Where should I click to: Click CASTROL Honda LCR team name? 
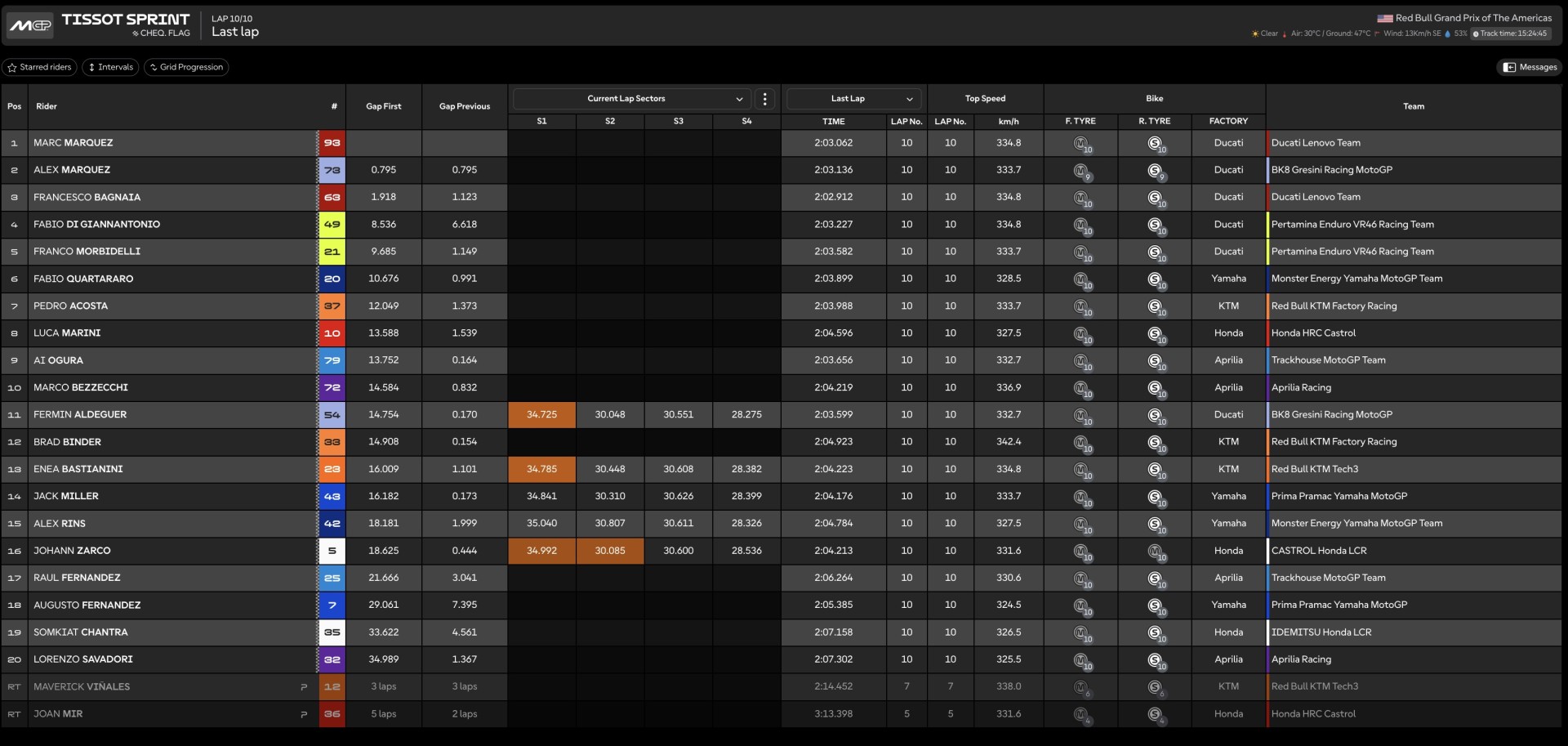pyautogui.click(x=1319, y=551)
